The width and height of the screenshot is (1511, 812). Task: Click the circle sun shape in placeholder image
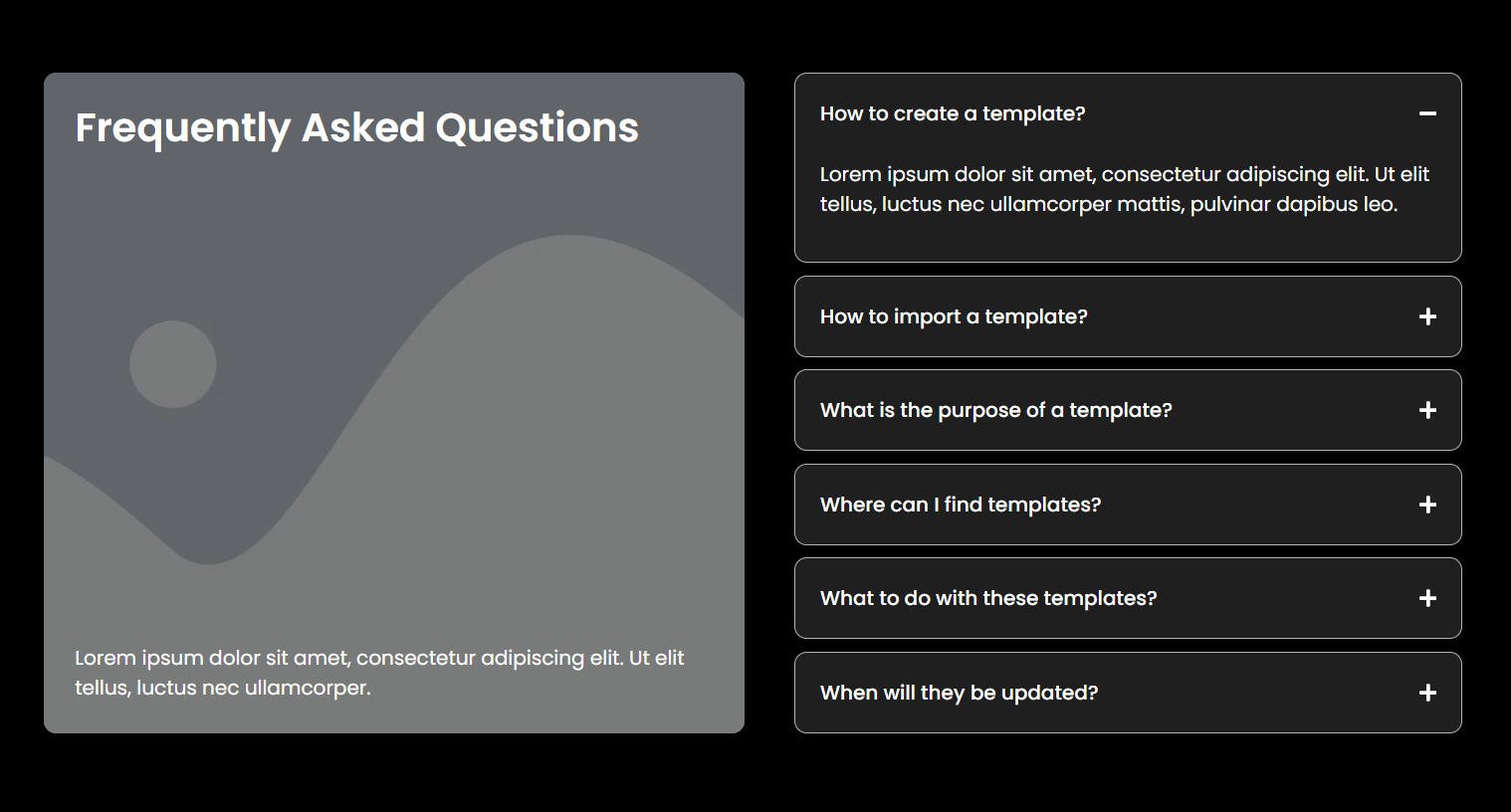[173, 364]
